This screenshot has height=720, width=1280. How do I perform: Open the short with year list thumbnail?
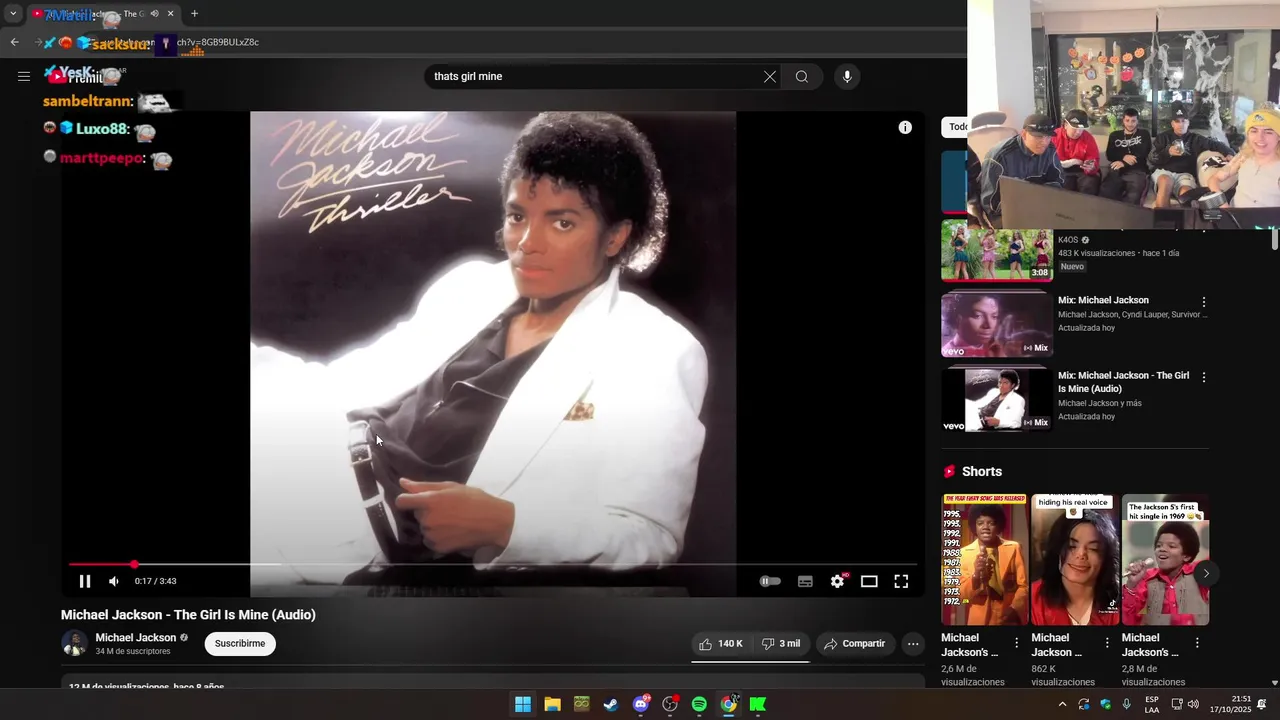pyautogui.click(x=984, y=560)
